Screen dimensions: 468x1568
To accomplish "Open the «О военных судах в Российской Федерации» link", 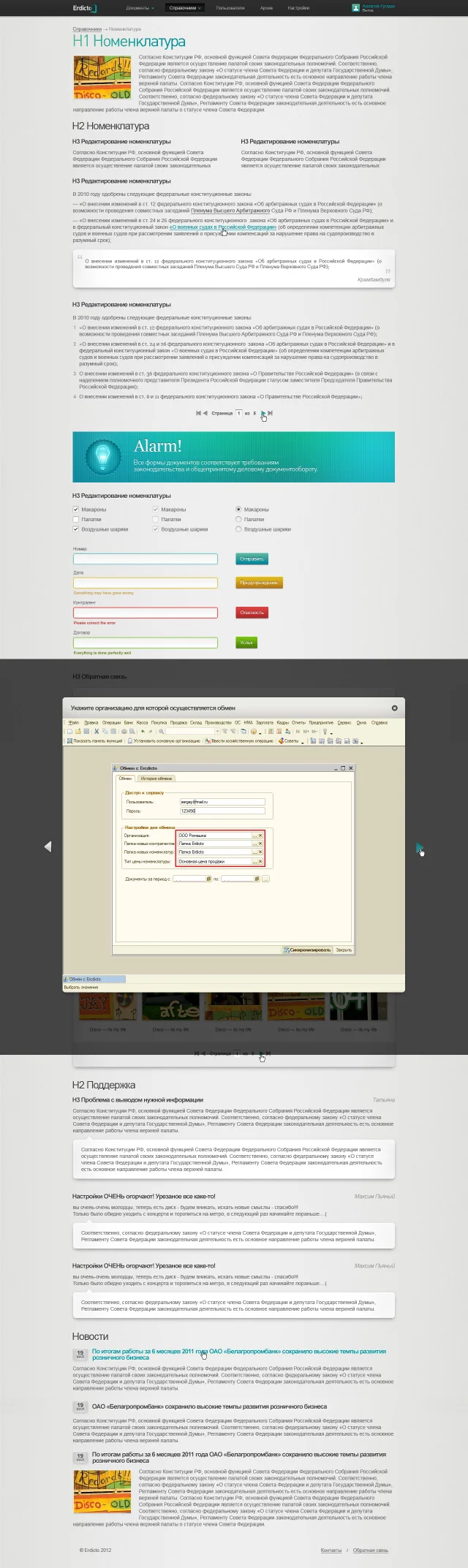I will tap(223, 227).
